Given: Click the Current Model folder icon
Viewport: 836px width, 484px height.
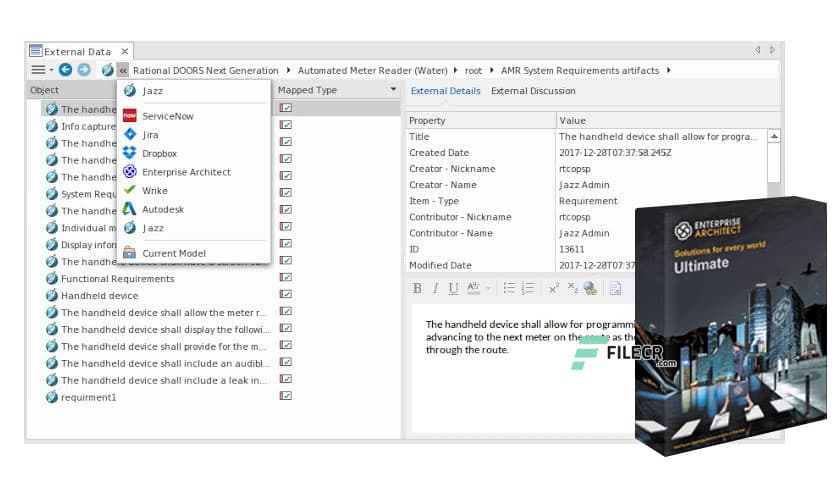Looking at the screenshot, I should click(130, 253).
